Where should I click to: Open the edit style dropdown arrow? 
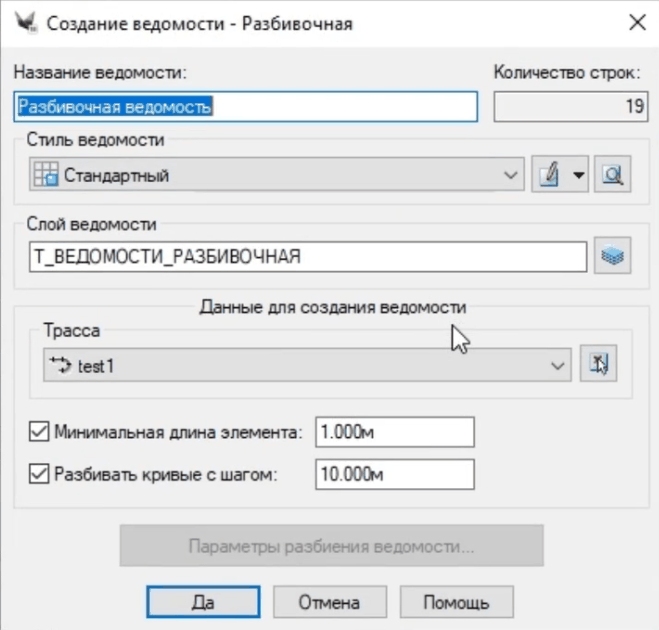point(579,174)
